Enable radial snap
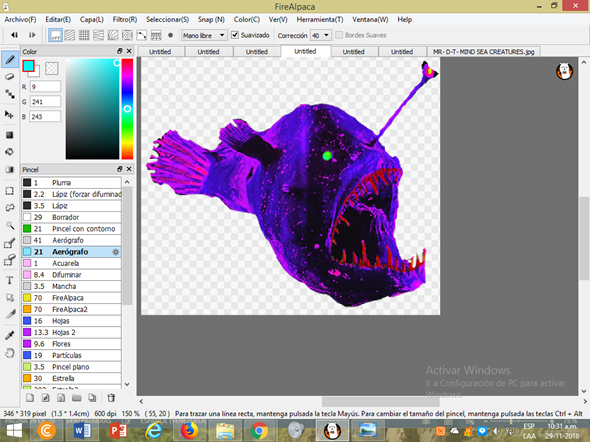Image resolution: width=590 pixels, height=442 pixels. pos(113,35)
